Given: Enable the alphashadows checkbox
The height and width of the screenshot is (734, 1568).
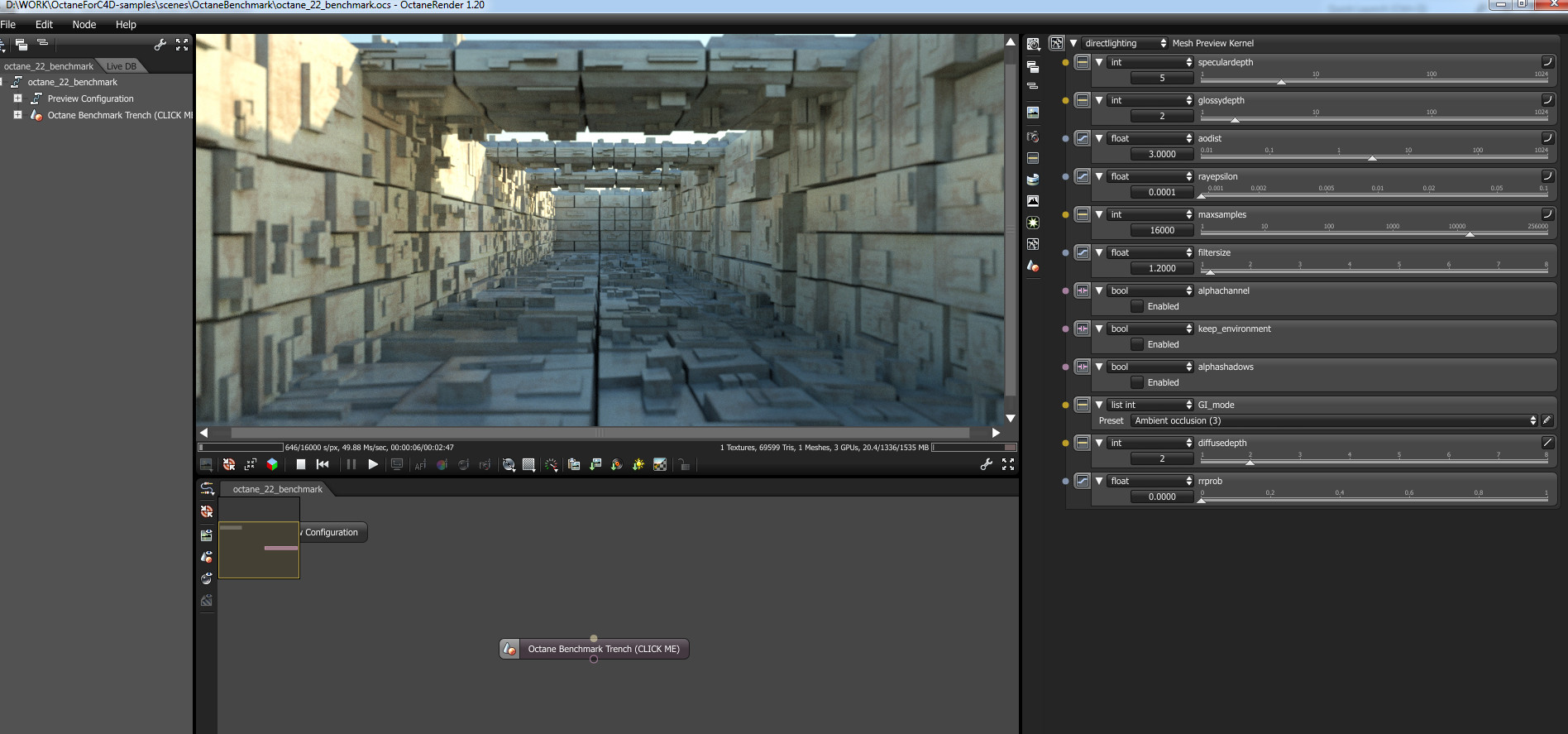Looking at the screenshot, I should 1137,382.
